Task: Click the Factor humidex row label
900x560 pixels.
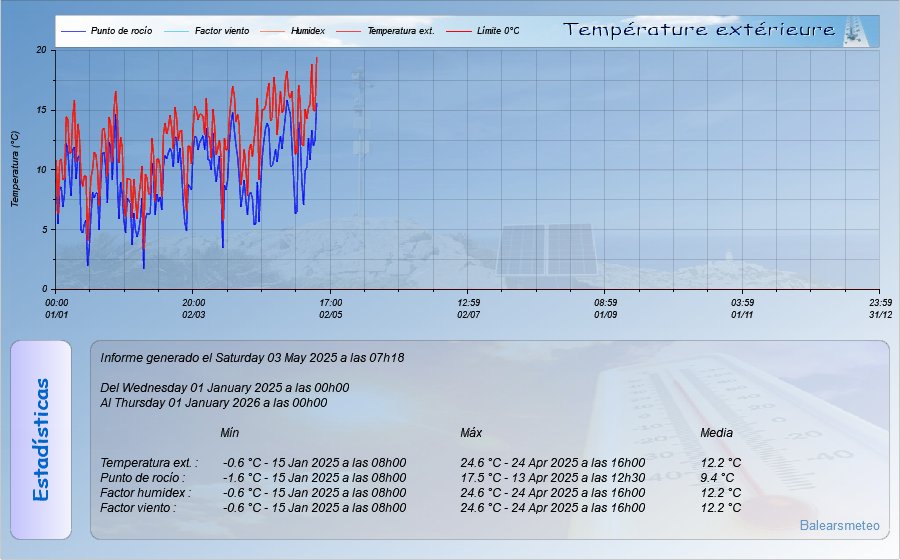Action: [146, 492]
